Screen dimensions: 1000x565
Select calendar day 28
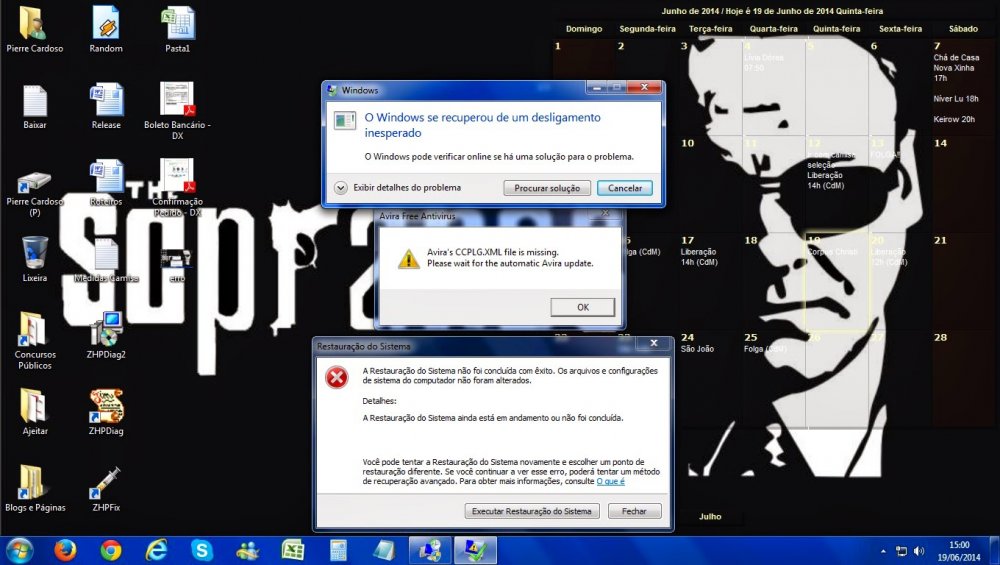tap(963, 378)
